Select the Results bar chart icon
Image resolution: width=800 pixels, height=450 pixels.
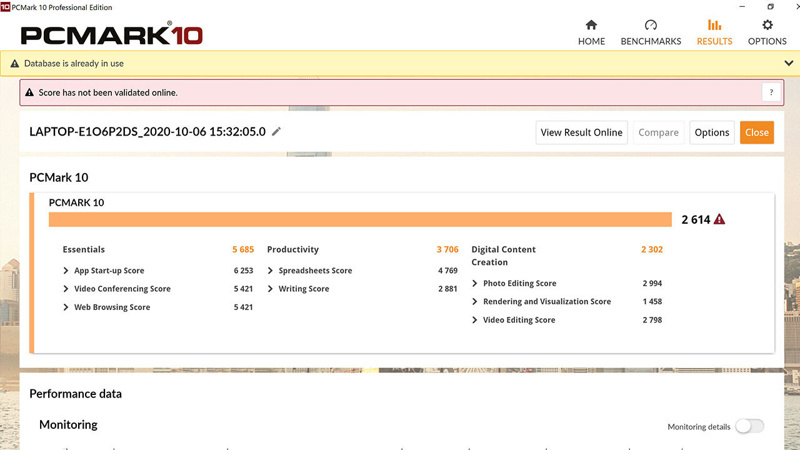click(714, 24)
